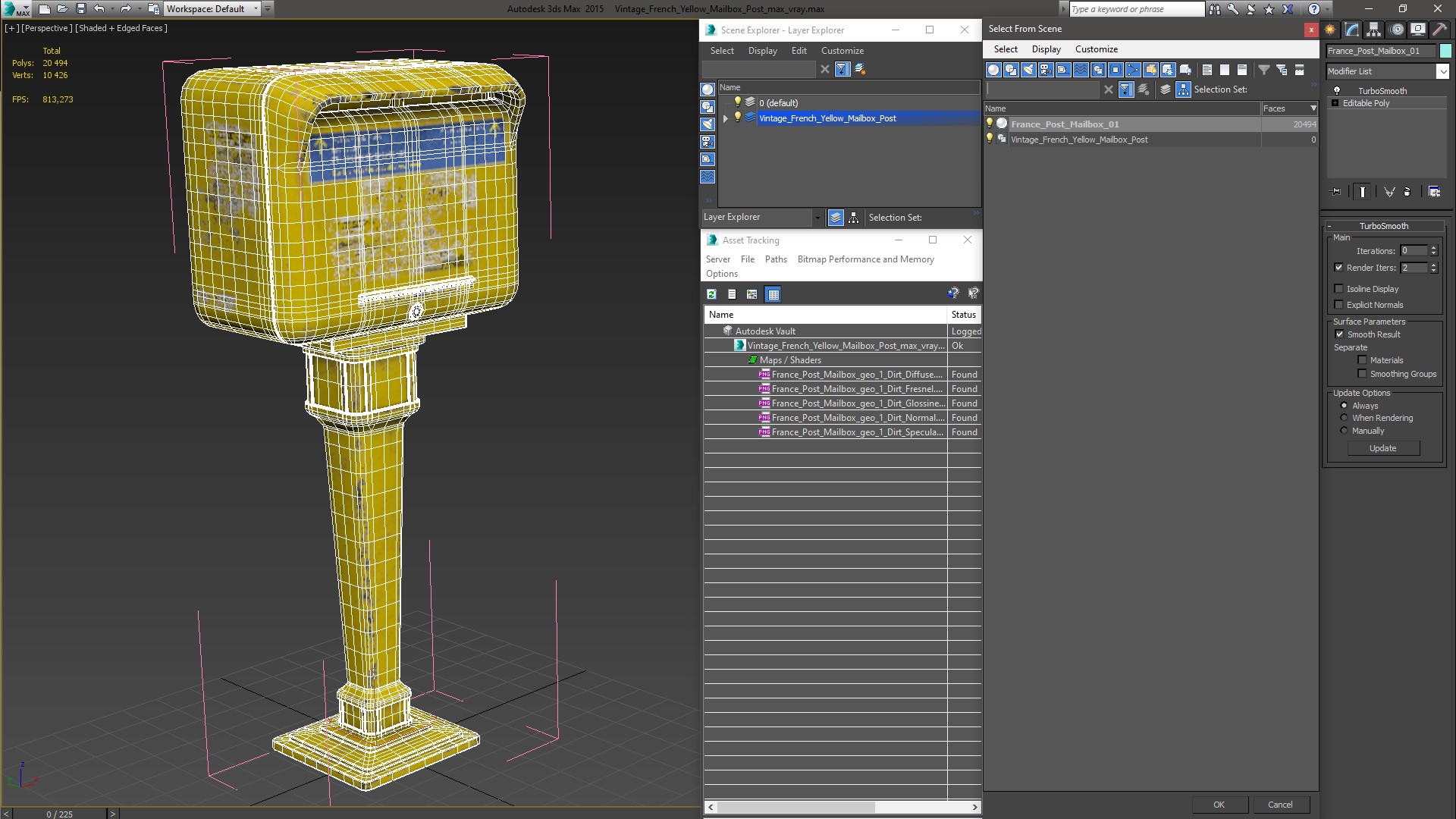
Task: Open Layer Explorer dropdown at panel bottom
Action: point(817,218)
